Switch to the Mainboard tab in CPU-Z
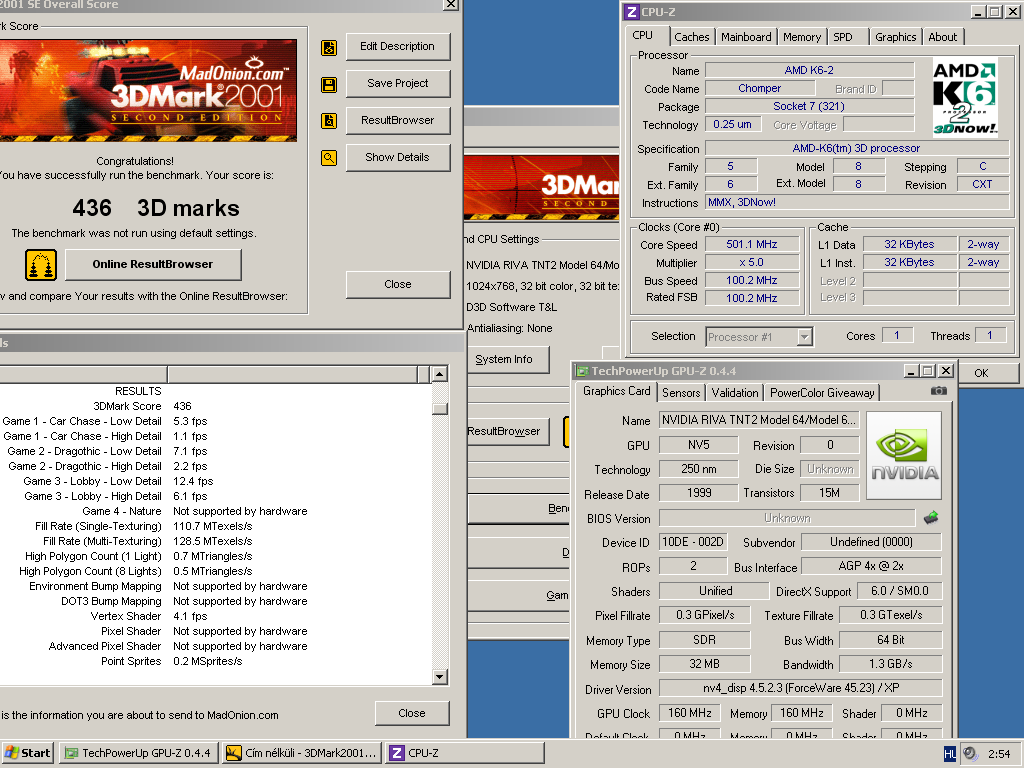This screenshot has height=768, width=1024. point(746,37)
